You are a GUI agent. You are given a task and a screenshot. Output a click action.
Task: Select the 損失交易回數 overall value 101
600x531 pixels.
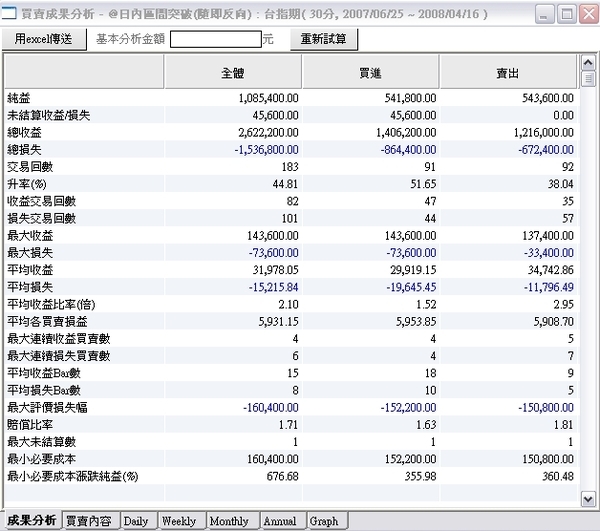click(290, 218)
